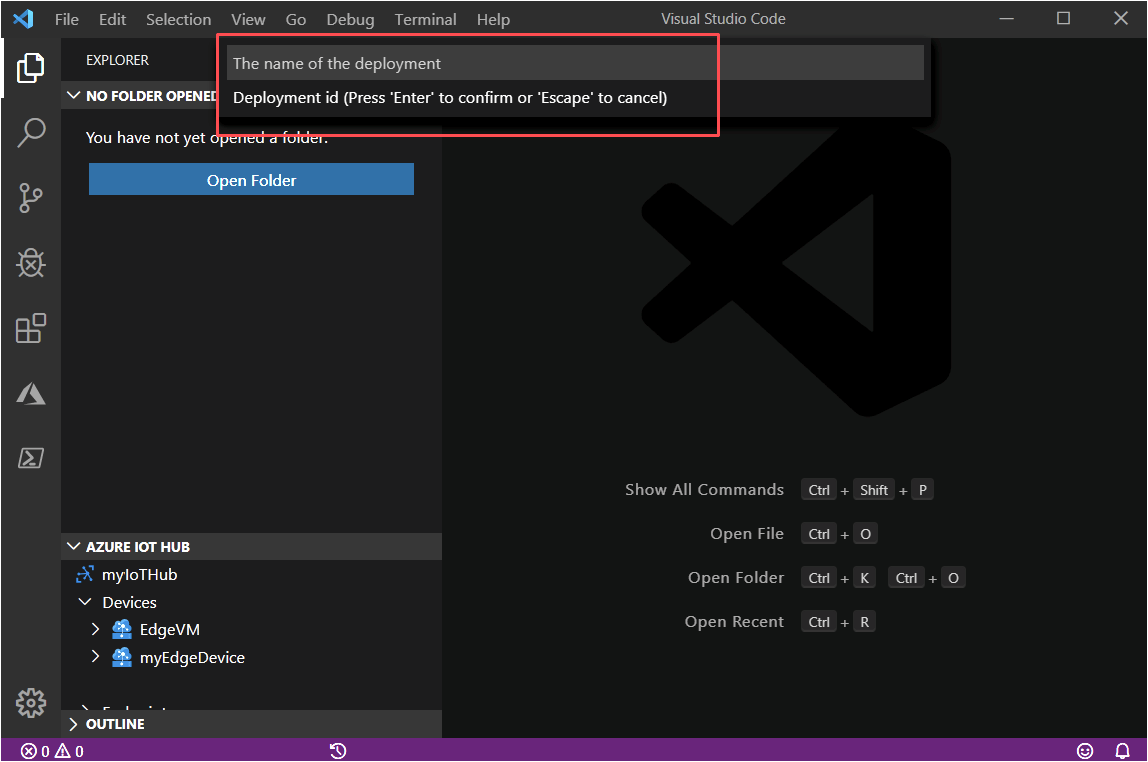Select EdgeVM device name

tap(170, 630)
